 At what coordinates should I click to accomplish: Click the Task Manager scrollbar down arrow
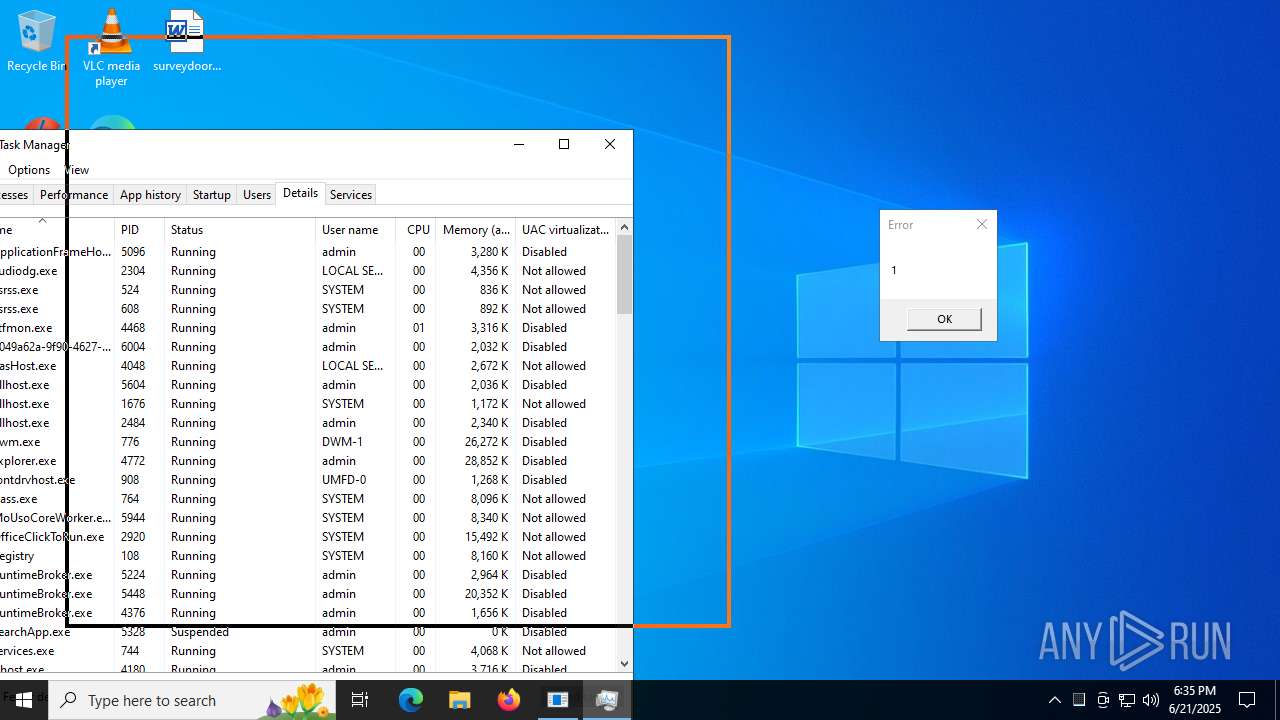[x=624, y=662]
